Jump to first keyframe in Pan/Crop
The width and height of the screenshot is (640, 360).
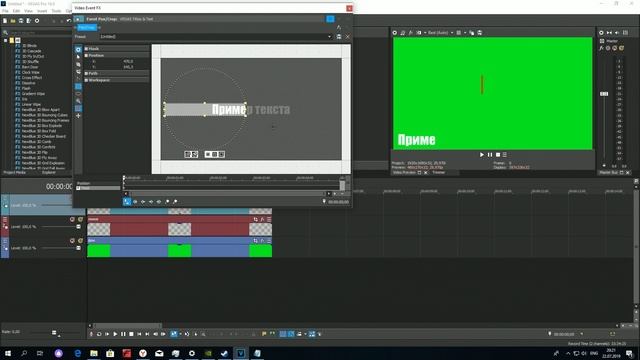click(135, 202)
